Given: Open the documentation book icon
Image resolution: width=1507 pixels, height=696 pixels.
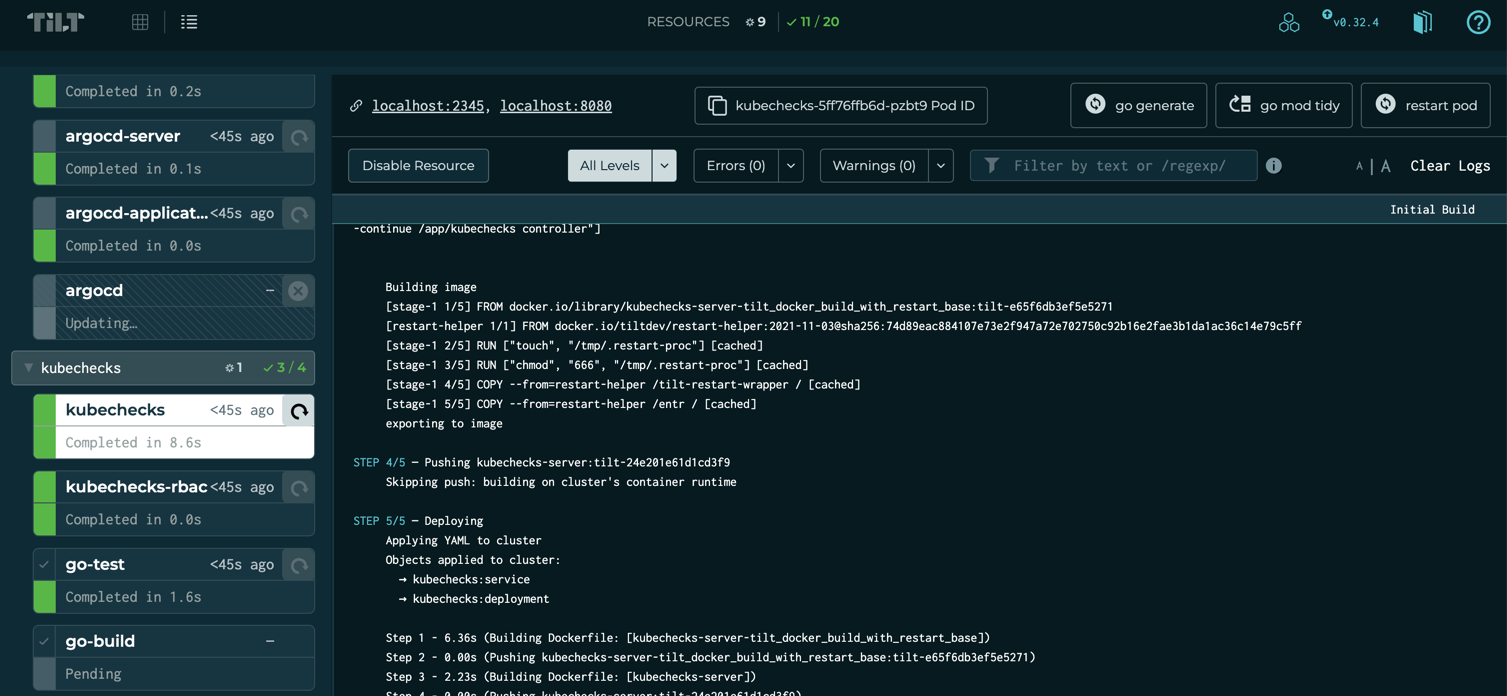Looking at the screenshot, I should 1422,22.
